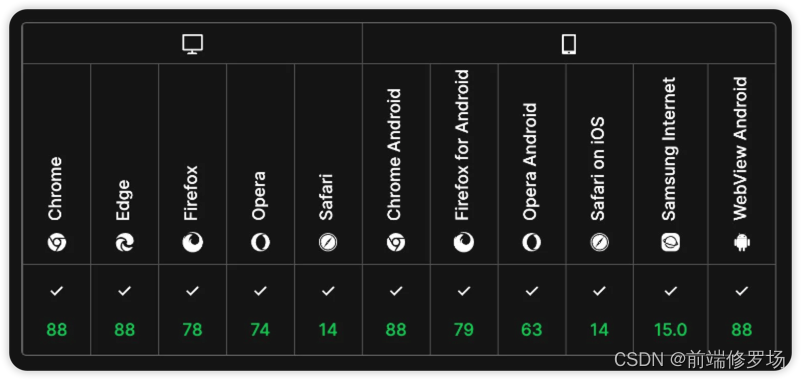Click the desktop Safari compass icon
Screen dimensions: 801x380
[x=328, y=242]
